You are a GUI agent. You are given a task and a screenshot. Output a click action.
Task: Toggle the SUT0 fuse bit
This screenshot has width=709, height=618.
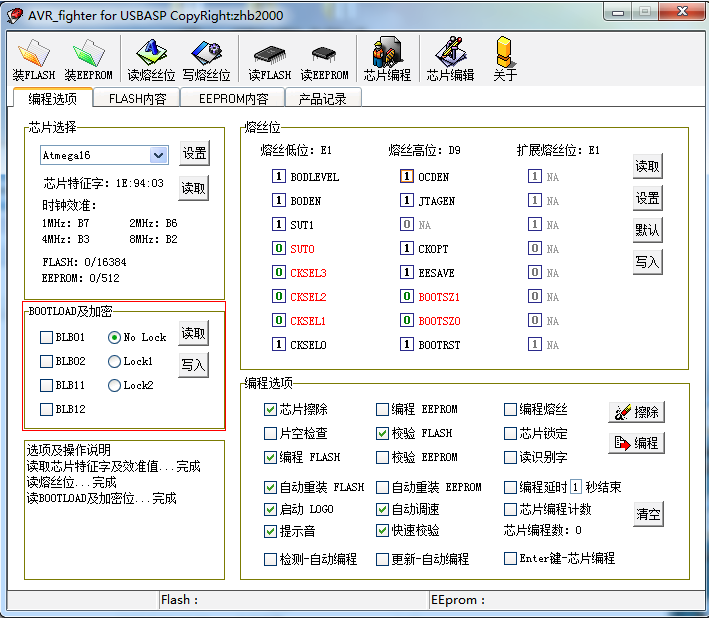[x=279, y=248]
